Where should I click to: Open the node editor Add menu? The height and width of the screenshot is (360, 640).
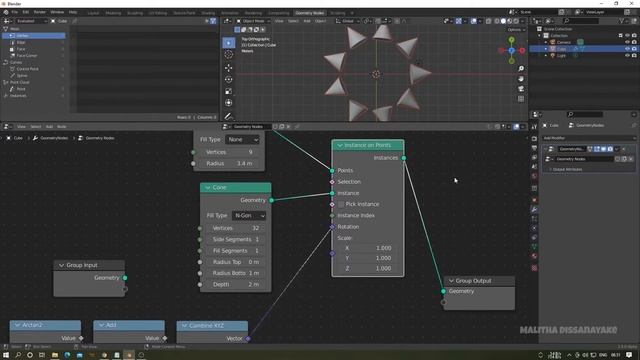click(x=49, y=127)
